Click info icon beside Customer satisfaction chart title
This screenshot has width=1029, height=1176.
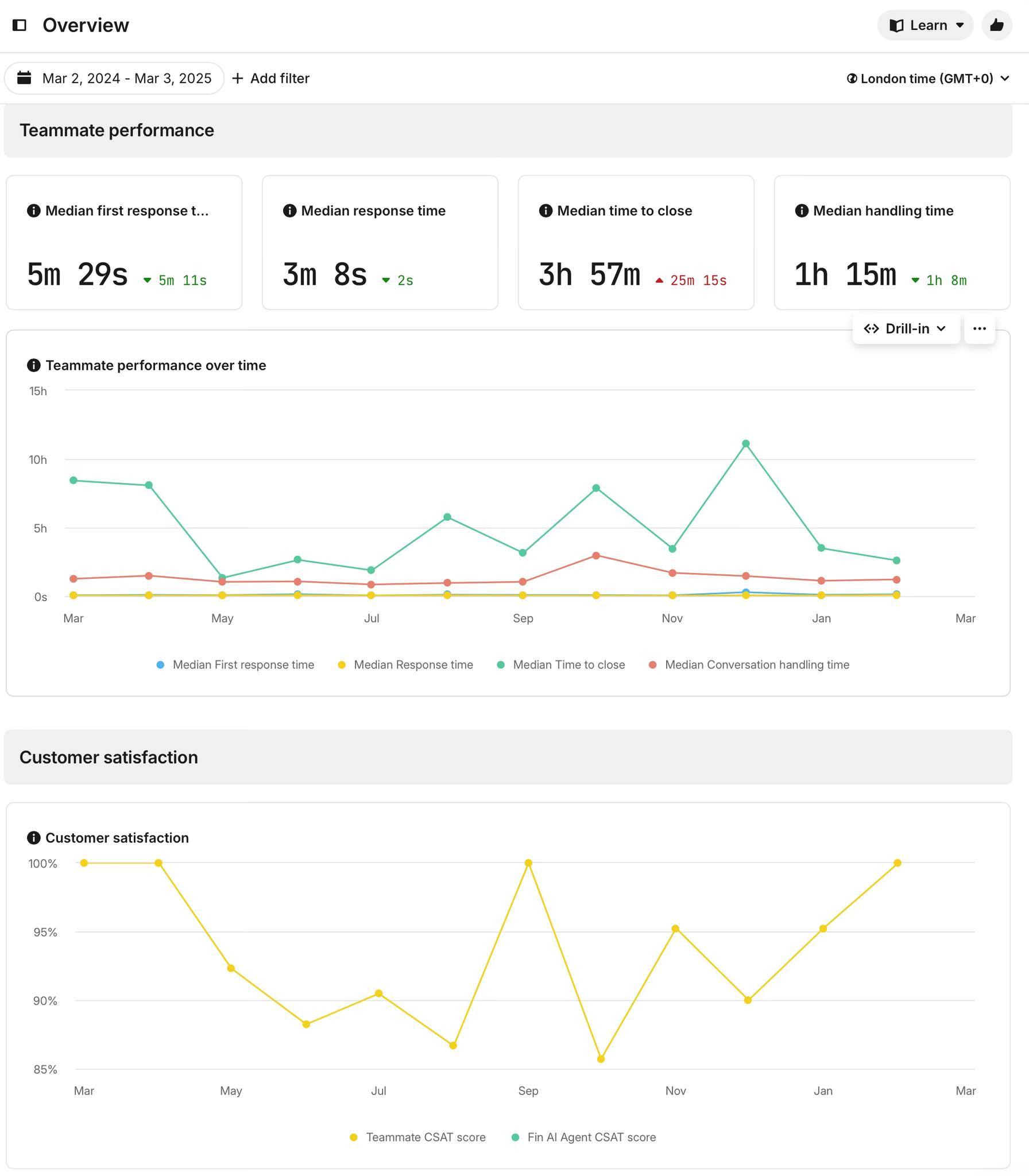click(34, 838)
